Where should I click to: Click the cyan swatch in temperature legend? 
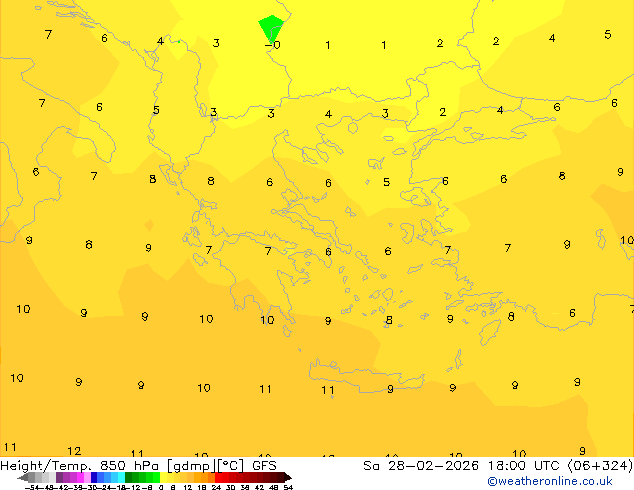click(121, 477)
